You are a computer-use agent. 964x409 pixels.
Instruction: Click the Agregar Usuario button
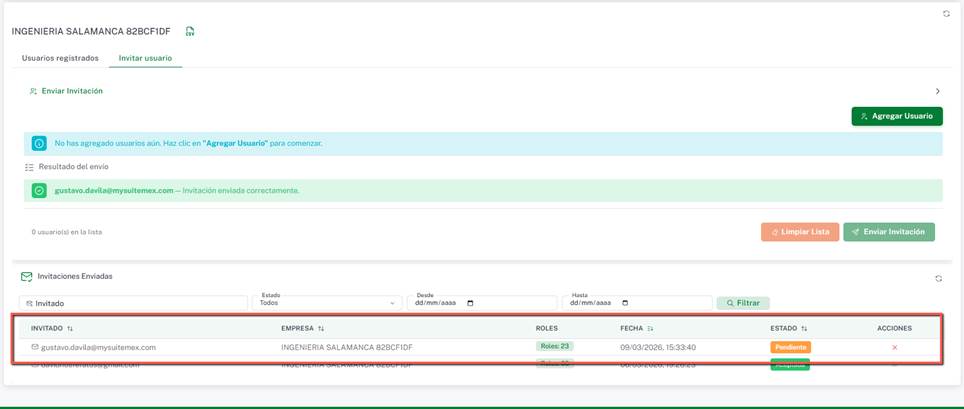pos(897,116)
